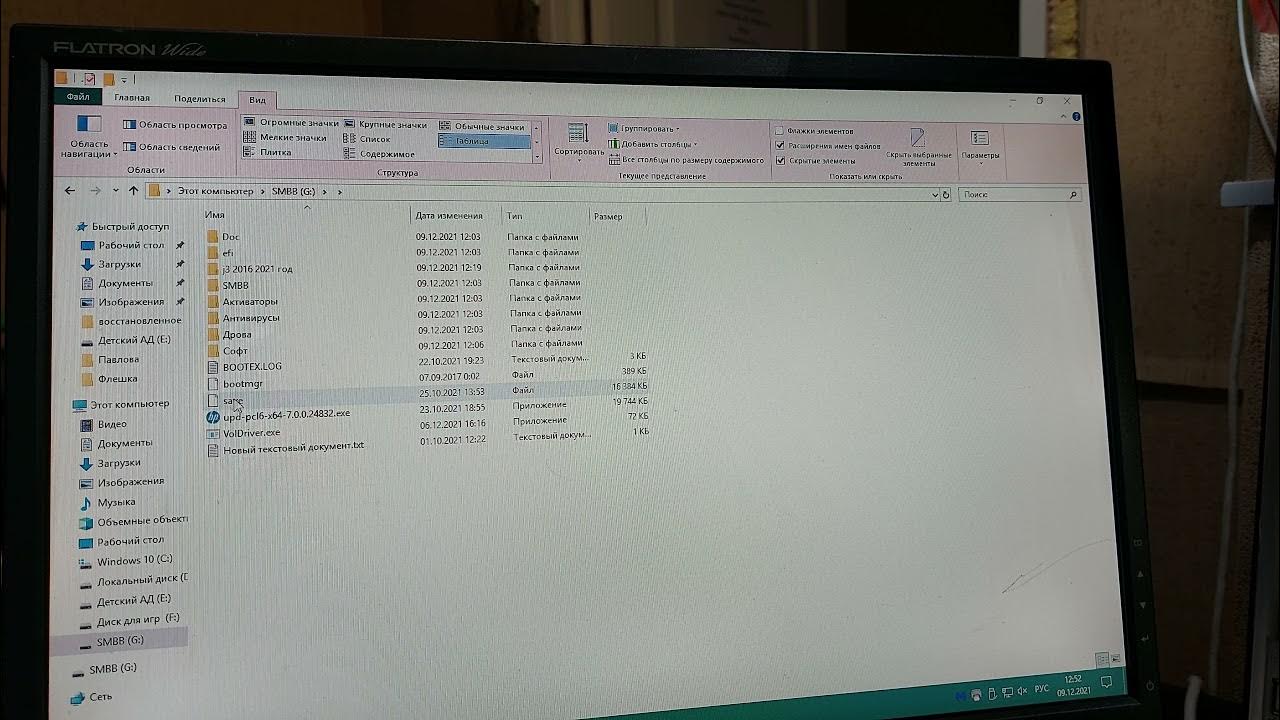This screenshot has height=720, width=1280.
Task: Click the muted volume tray icon
Action: point(1021,692)
